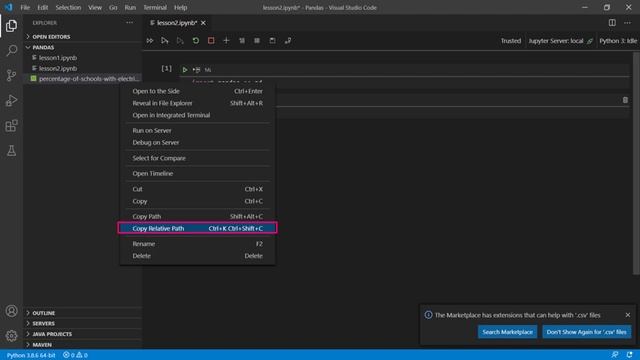Choose Select for Compare
Screen dimensions: 640x360
click(x=197, y=158)
